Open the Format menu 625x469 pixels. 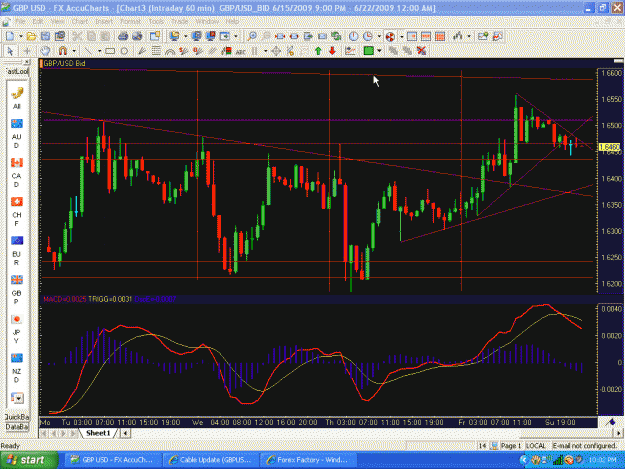point(130,21)
